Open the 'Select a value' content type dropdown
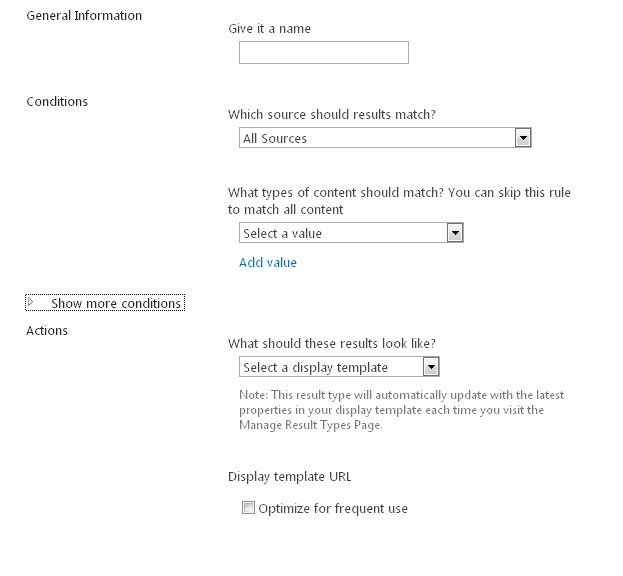 point(343,233)
